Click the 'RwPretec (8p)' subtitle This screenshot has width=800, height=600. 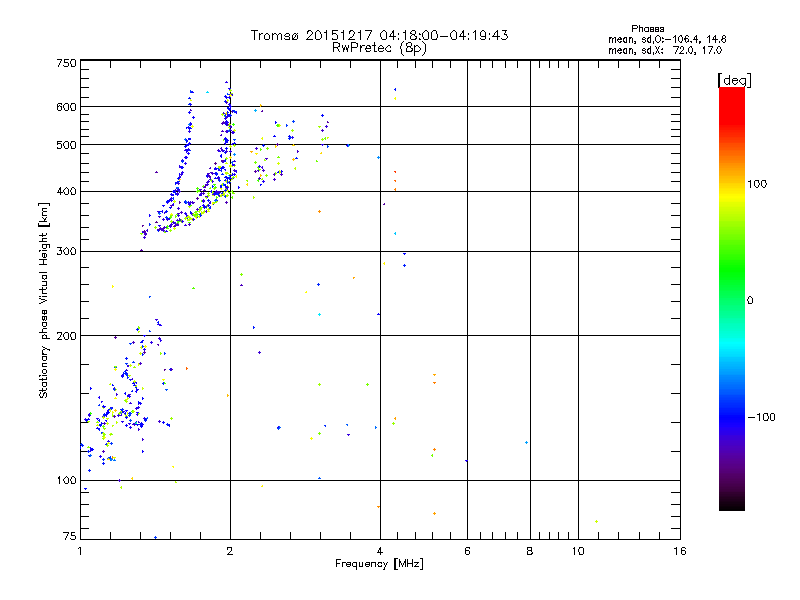(379, 48)
